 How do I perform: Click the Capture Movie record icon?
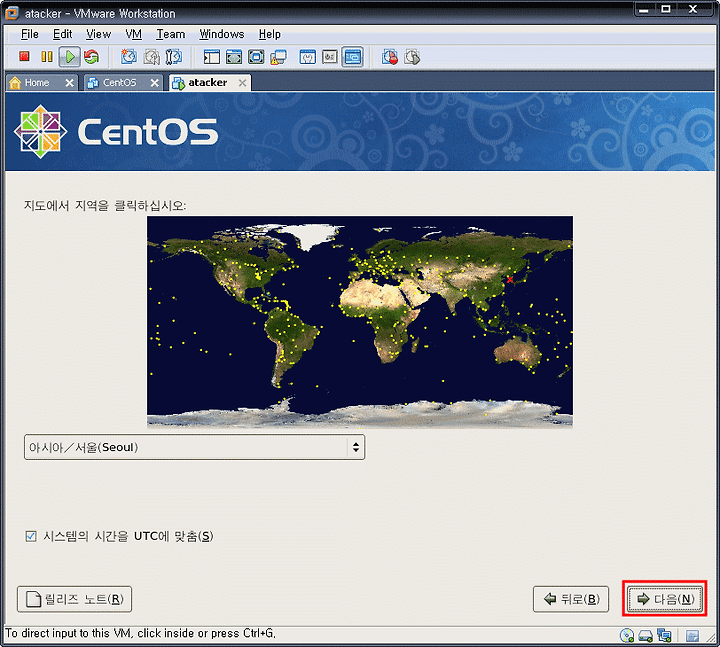coord(390,57)
